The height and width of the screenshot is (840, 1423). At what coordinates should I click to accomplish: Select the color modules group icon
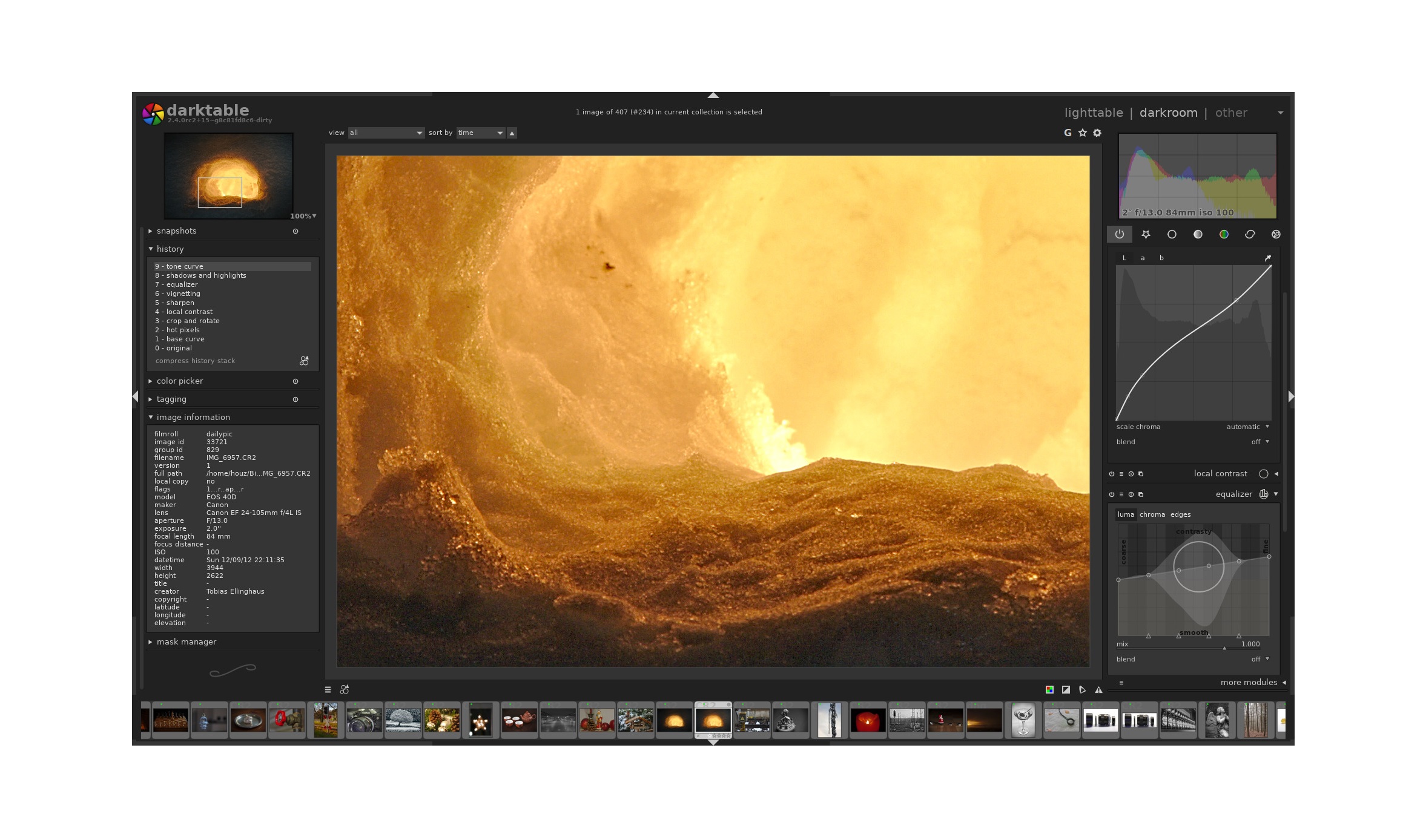(1224, 234)
